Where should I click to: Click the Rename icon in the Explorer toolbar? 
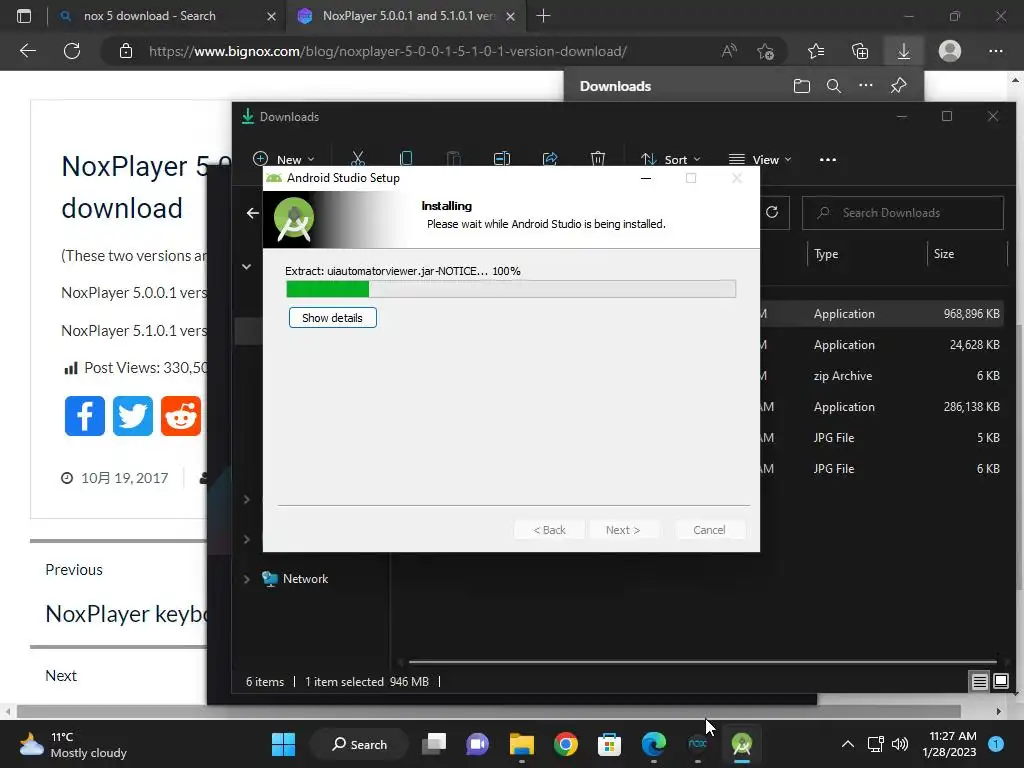[x=502, y=159]
